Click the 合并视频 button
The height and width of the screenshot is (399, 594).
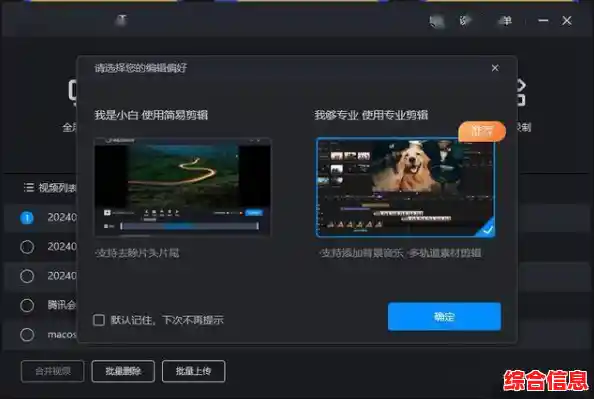[53, 371]
